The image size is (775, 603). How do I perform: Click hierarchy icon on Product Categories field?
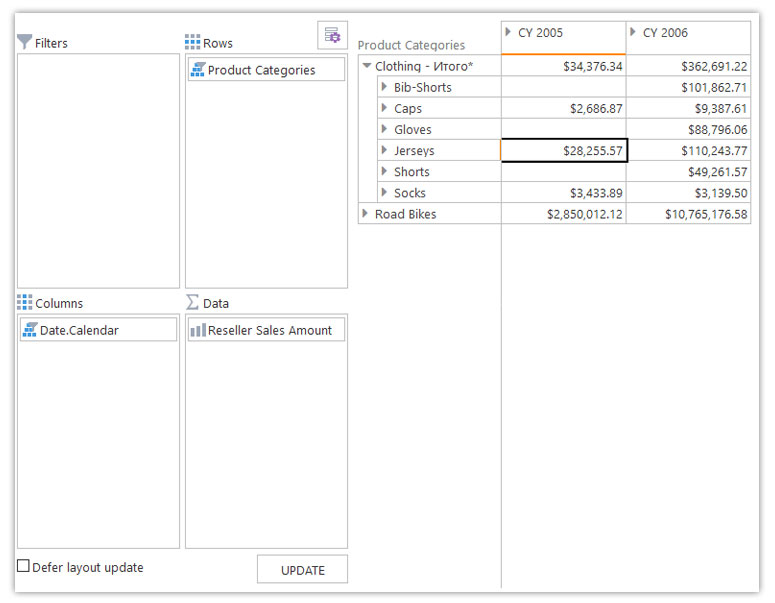[x=198, y=69]
